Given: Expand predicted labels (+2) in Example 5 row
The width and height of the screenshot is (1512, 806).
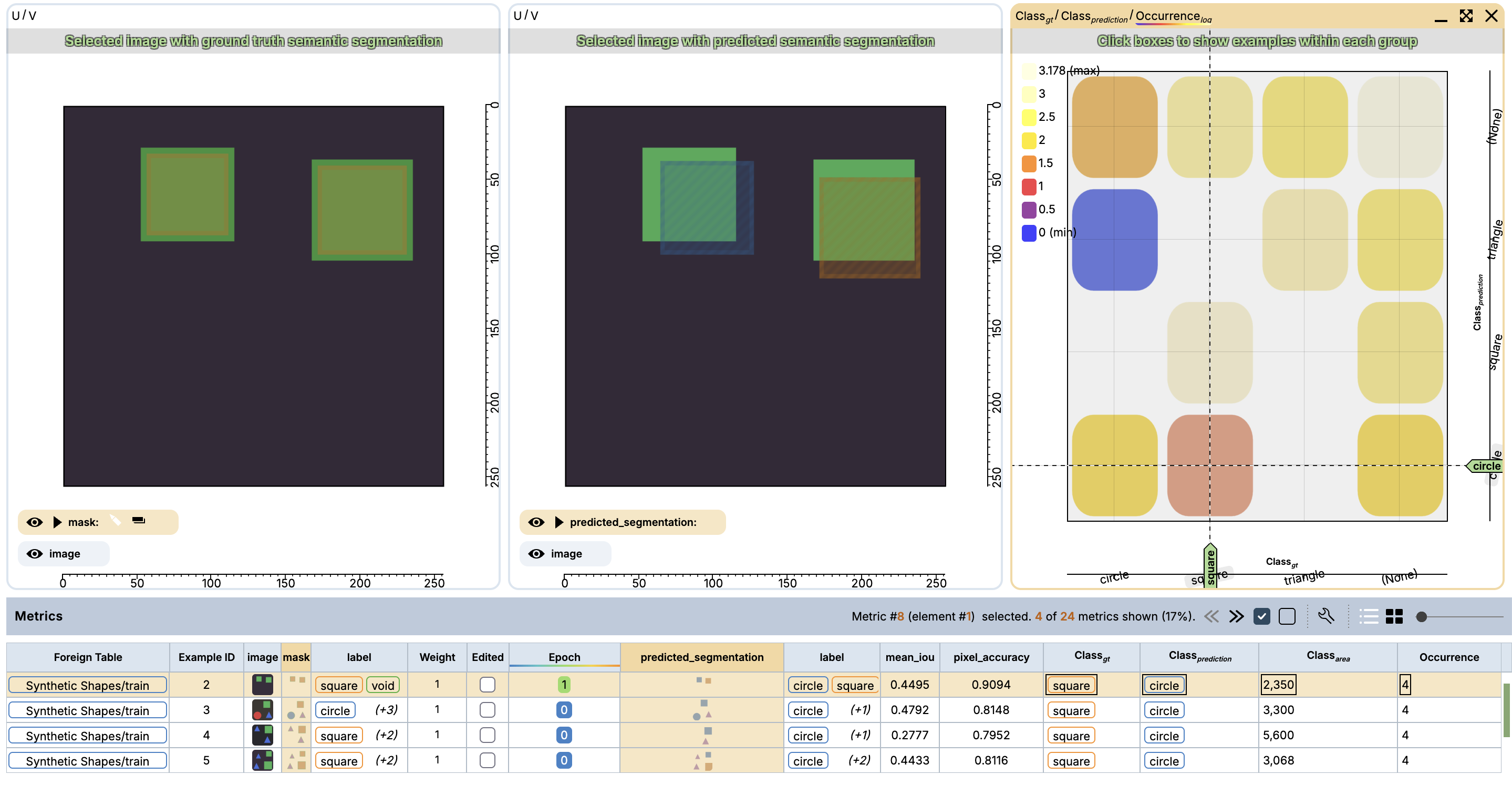Looking at the screenshot, I should (x=859, y=760).
